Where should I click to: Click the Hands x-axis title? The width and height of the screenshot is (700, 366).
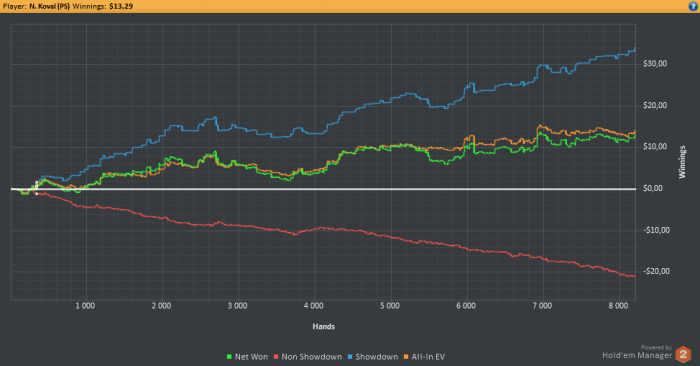pyautogui.click(x=324, y=327)
